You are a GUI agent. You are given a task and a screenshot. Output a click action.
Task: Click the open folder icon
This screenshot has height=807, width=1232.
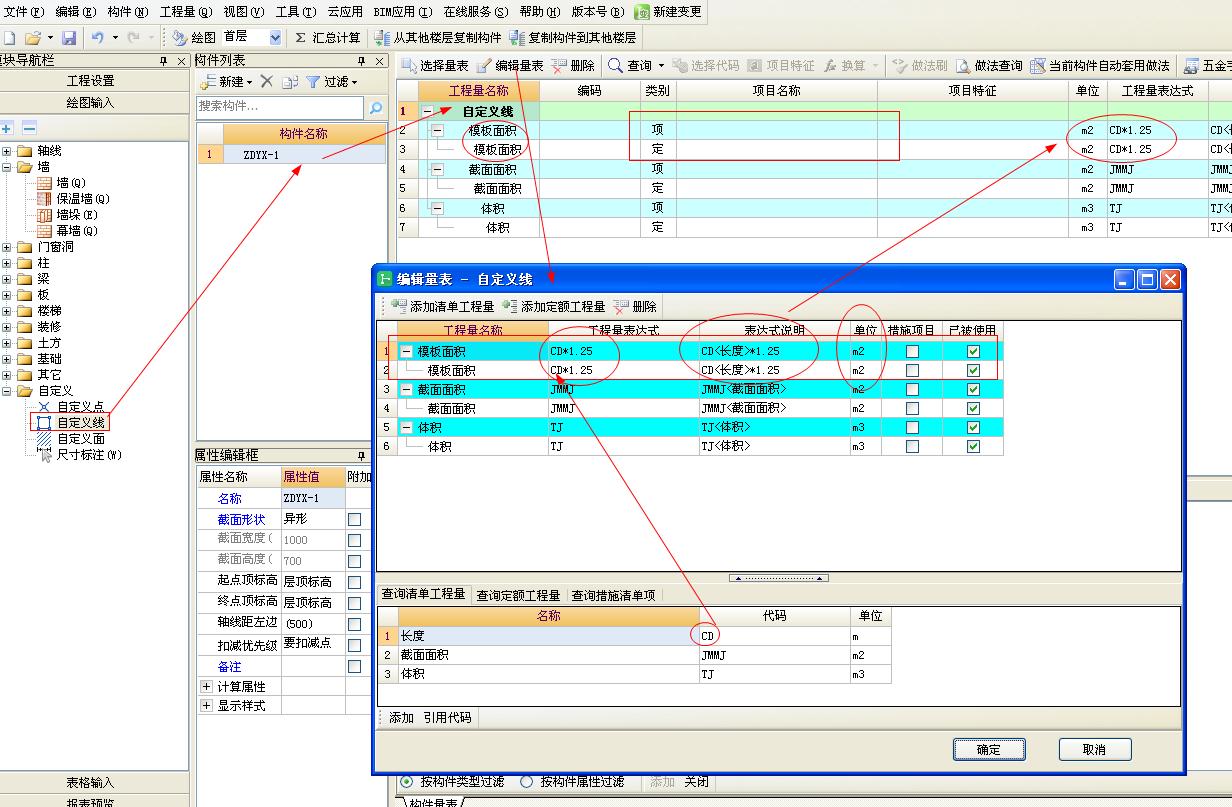click(x=33, y=38)
